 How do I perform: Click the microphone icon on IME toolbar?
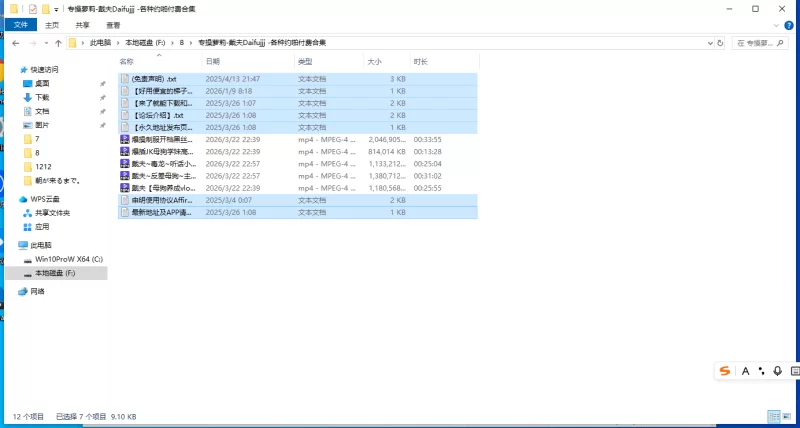[x=777, y=371]
